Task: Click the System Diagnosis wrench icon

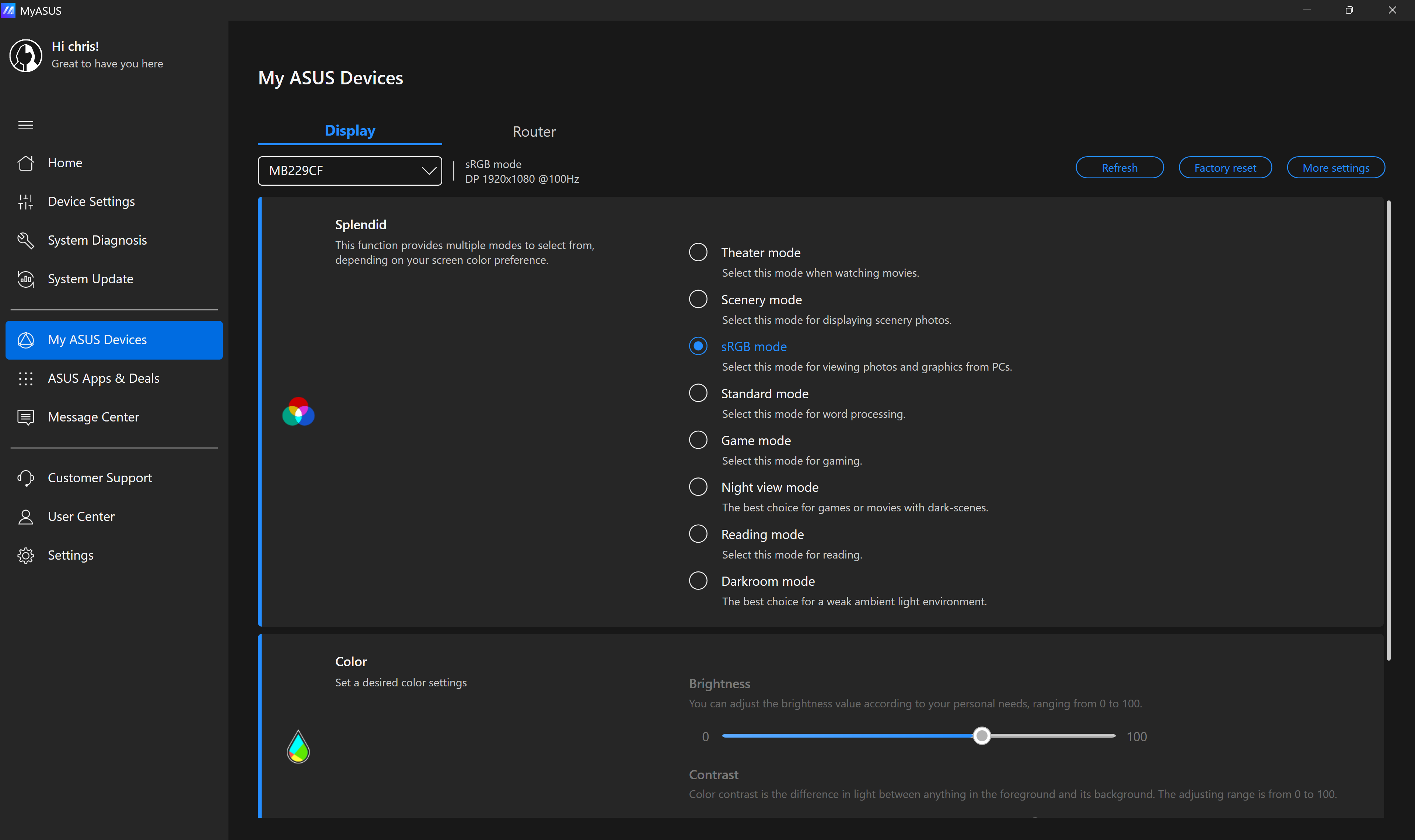Action: [25, 240]
